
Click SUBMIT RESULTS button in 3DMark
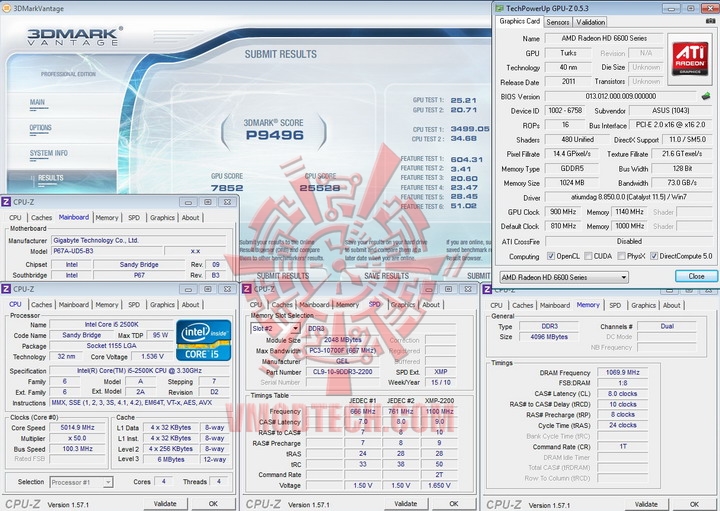[282, 276]
